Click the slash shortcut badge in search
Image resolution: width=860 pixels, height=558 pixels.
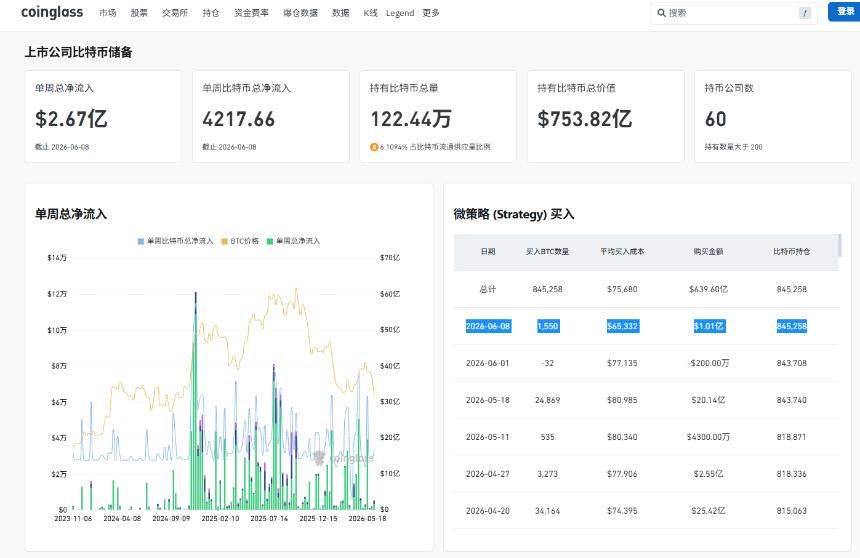804,13
